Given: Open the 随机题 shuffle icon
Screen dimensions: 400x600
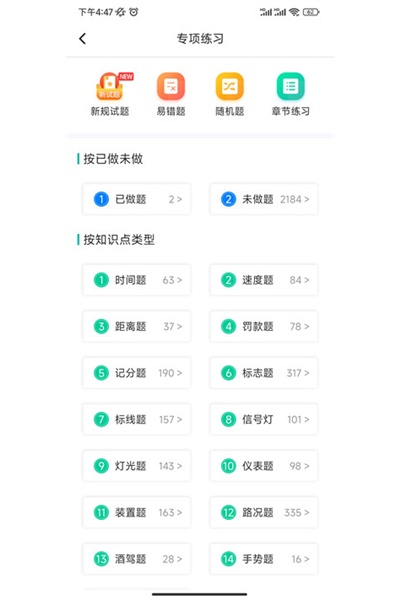Looking at the screenshot, I should (230, 86).
